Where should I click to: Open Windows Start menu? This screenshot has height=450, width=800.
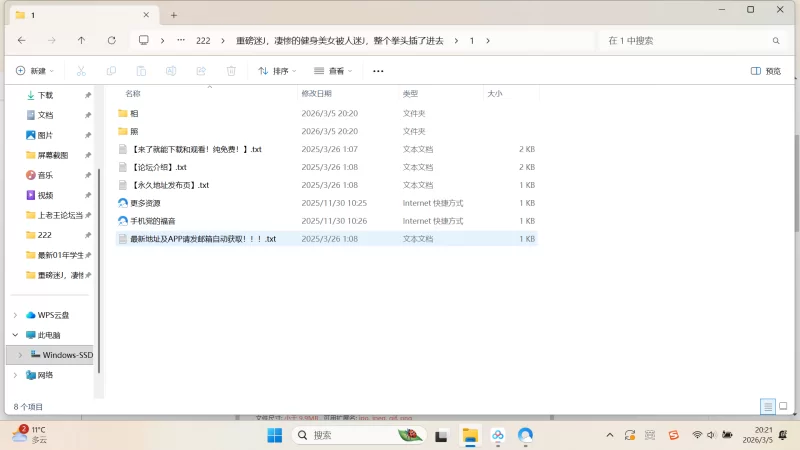coord(274,435)
